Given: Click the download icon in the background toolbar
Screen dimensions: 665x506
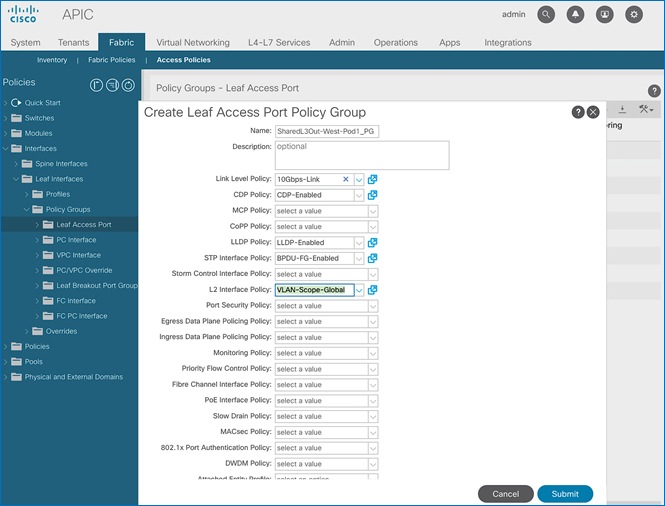Looking at the screenshot, I should click(x=622, y=109).
